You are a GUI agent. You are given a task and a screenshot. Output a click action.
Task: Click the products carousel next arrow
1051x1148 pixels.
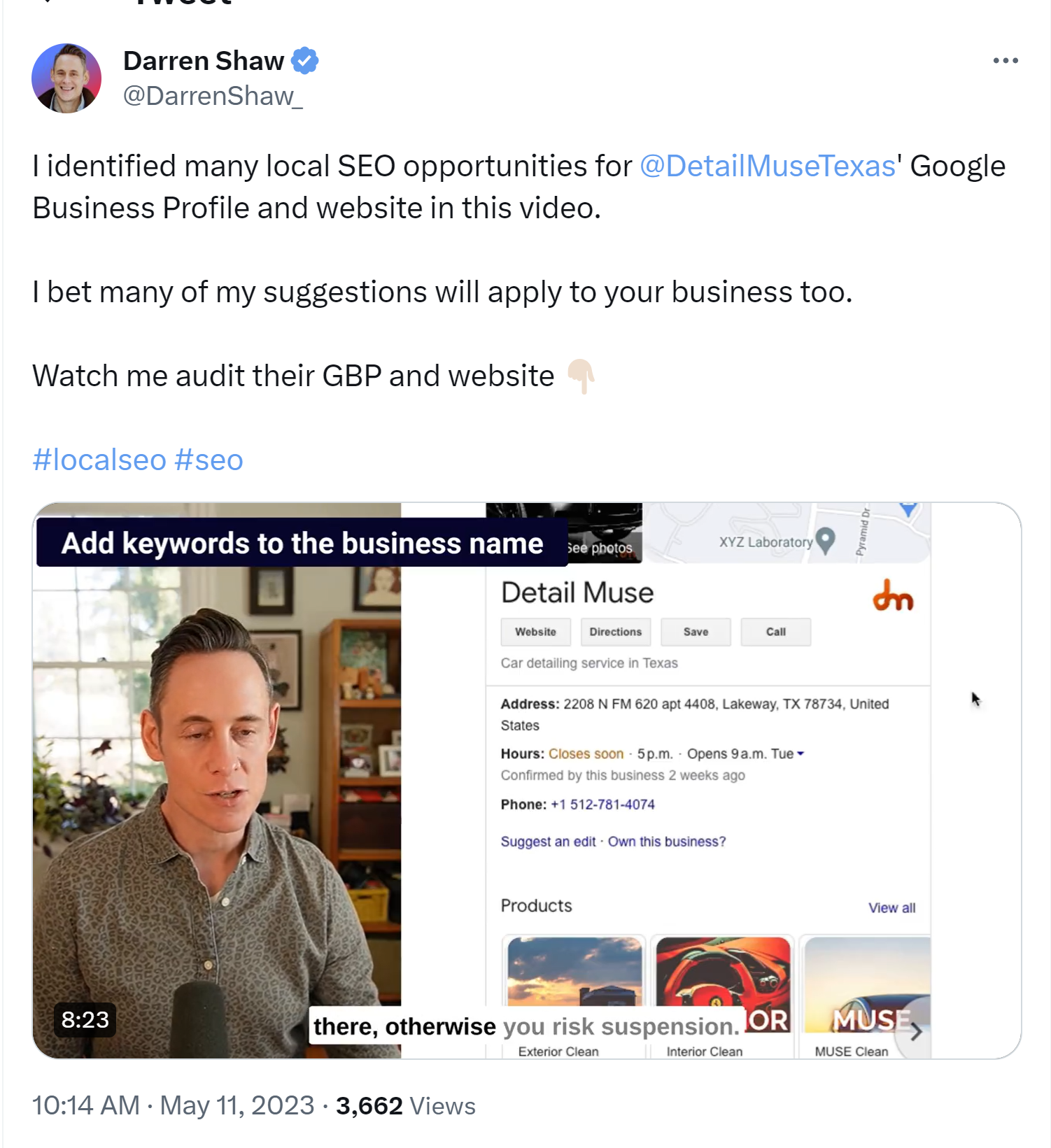[916, 1031]
